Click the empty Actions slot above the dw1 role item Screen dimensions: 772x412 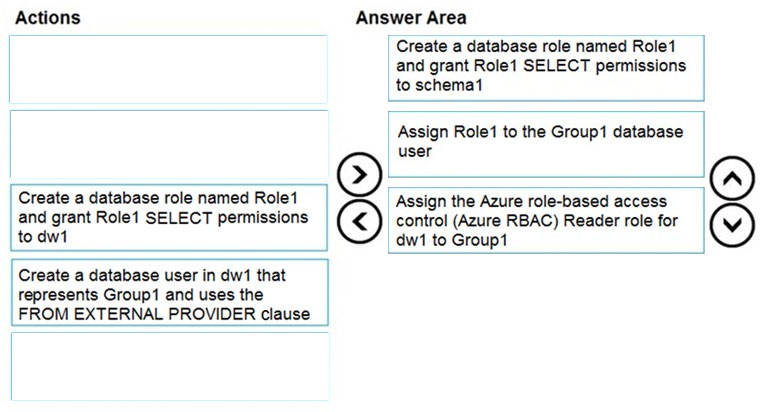tap(169, 144)
